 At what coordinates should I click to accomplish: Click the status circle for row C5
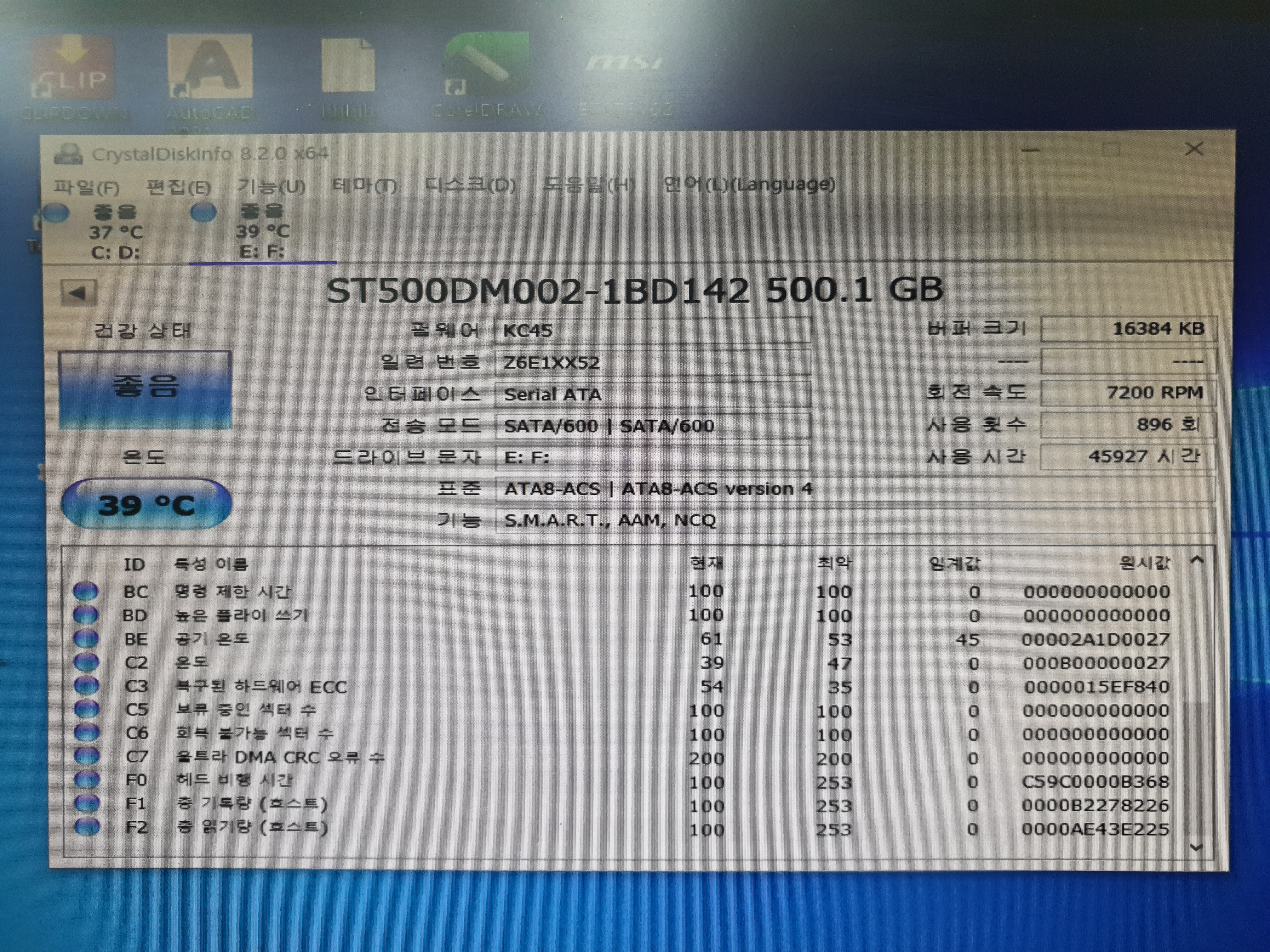(87, 709)
